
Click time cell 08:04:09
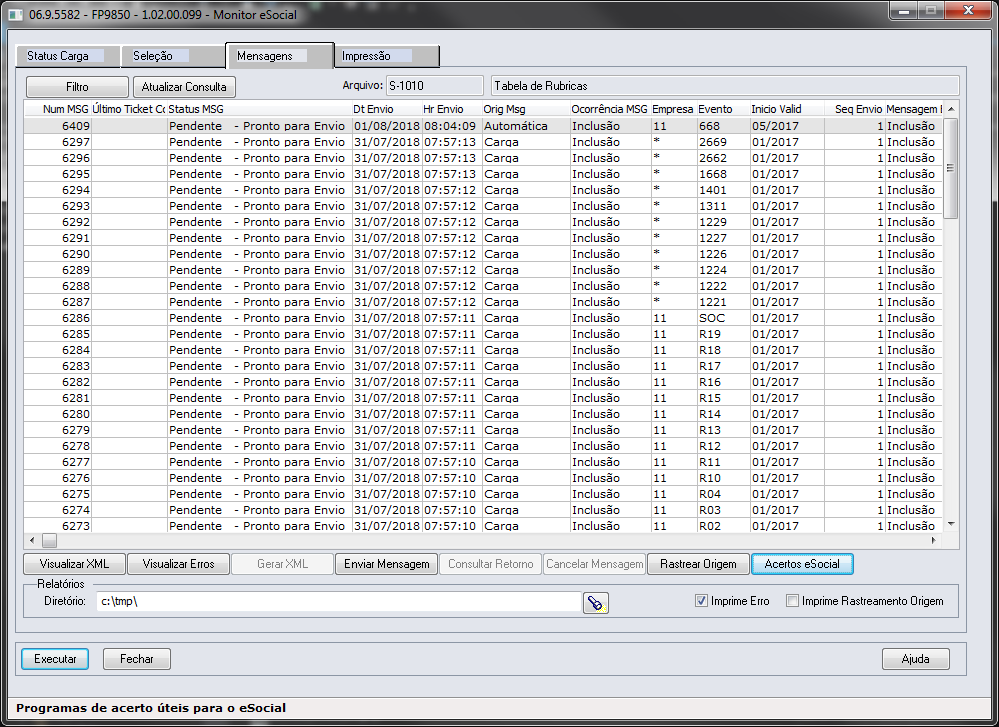click(452, 126)
